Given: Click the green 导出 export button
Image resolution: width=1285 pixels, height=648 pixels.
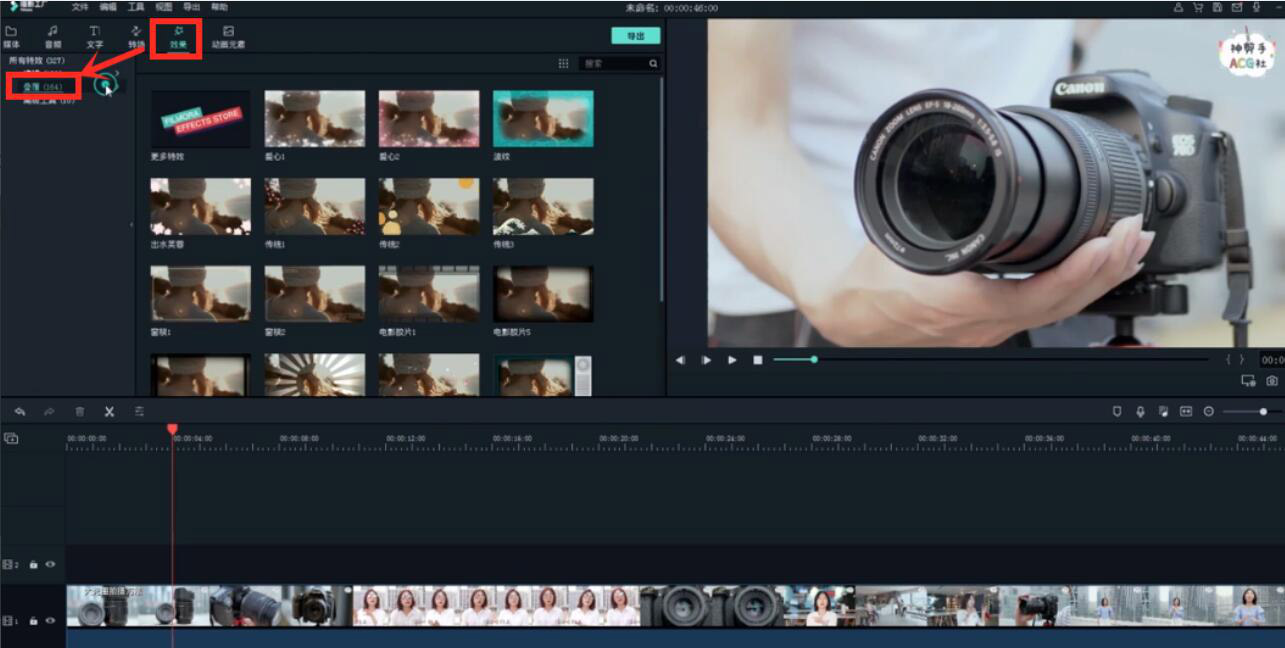Looking at the screenshot, I should (636, 36).
